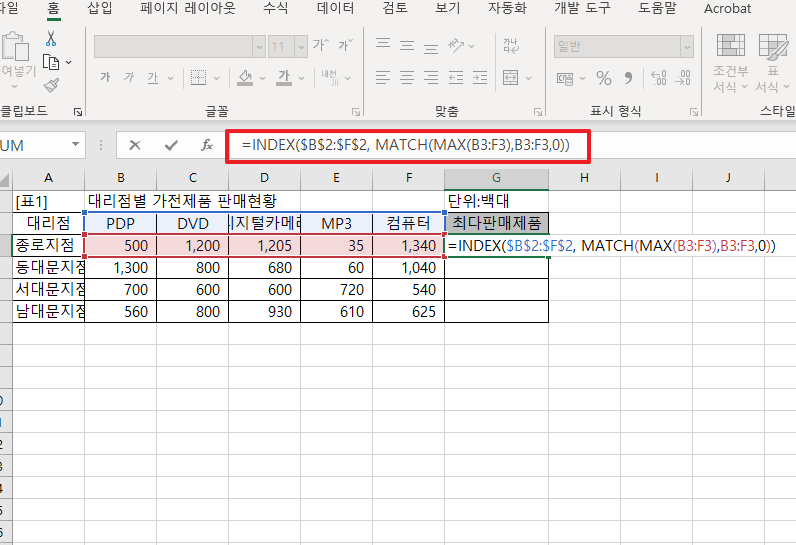Image resolution: width=796 pixels, height=545 pixels.
Task: Click the text orientation icon
Action: tap(456, 46)
